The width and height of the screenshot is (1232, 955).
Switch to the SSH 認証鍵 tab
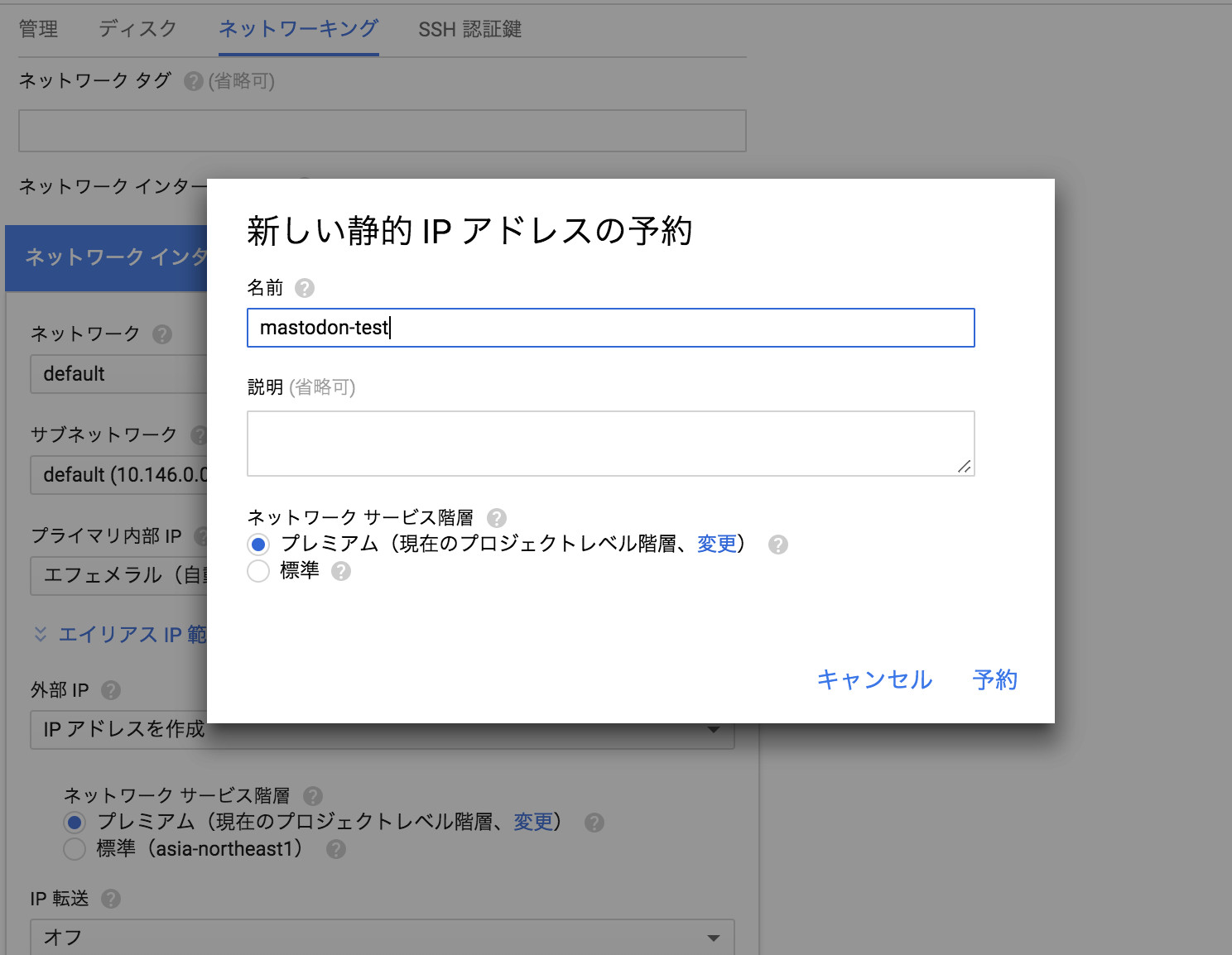click(469, 29)
